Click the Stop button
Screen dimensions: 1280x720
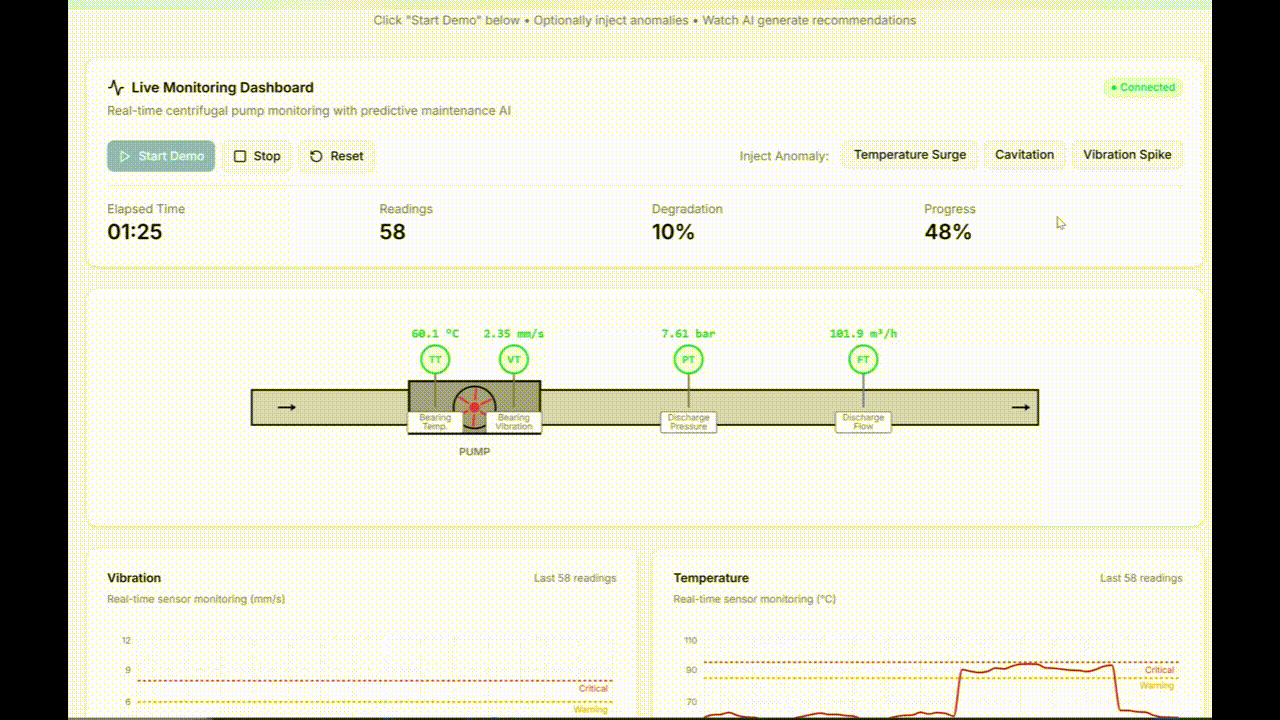[x=256, y=156]
